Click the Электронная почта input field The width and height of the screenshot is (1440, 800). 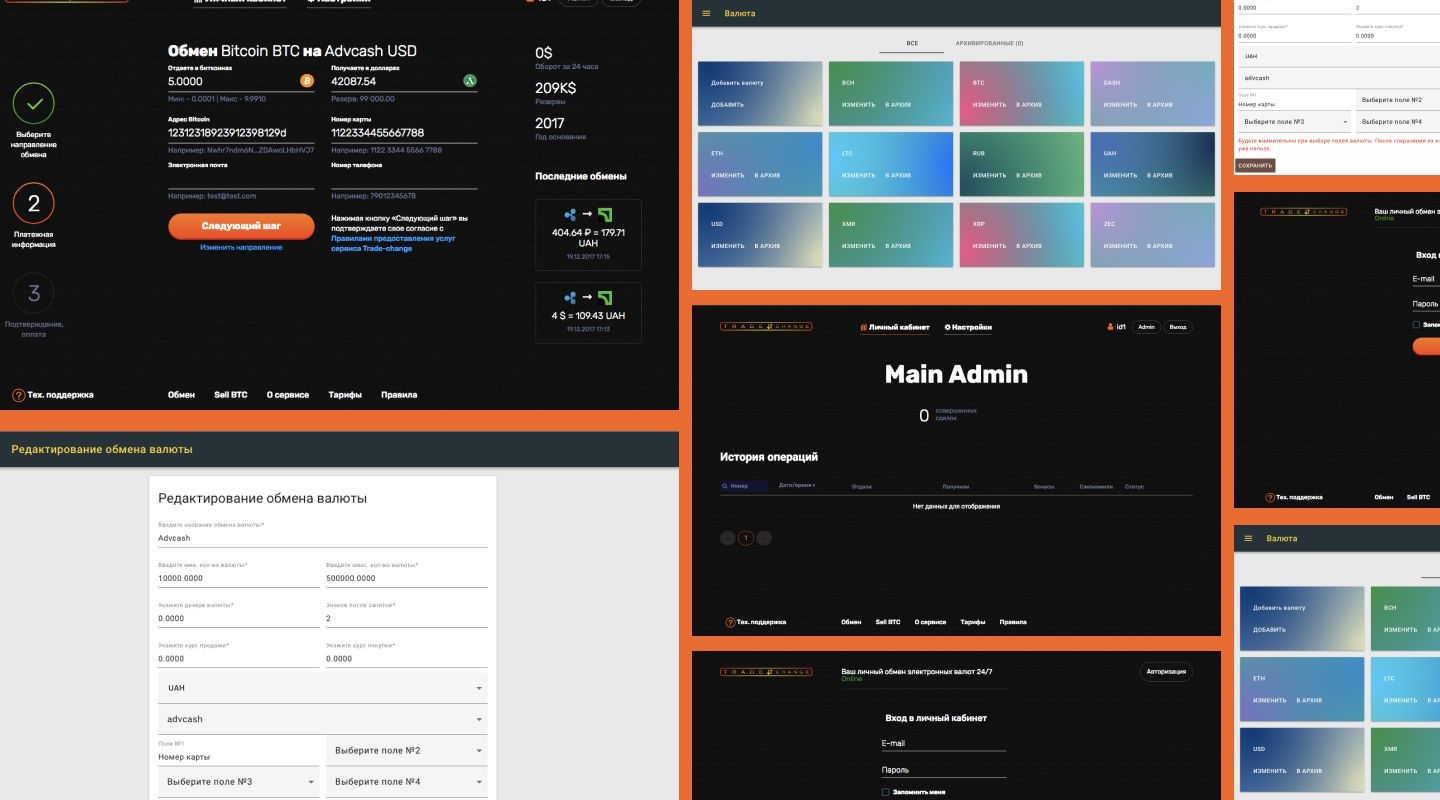click(241, 179)
